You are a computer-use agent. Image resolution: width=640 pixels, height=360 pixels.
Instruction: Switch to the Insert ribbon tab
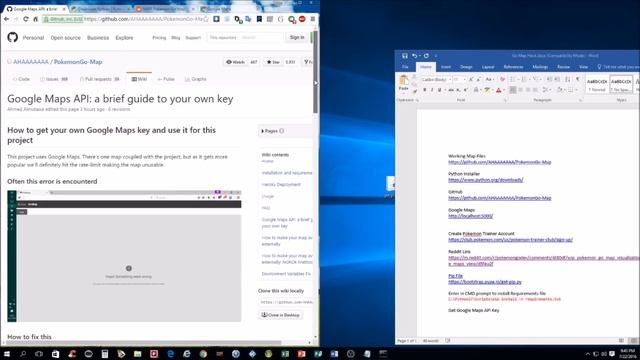[446, 67]
